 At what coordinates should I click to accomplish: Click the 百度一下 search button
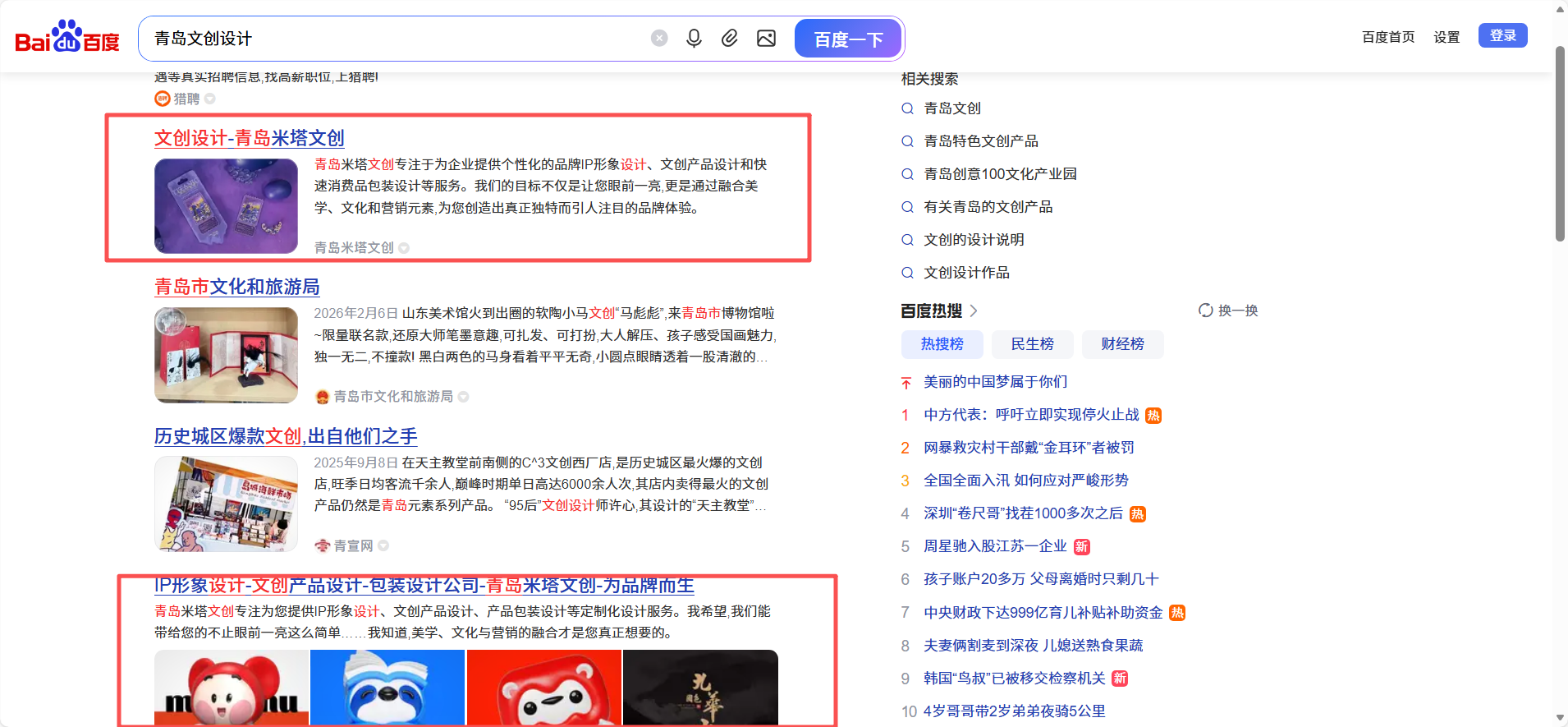point(848,39)
